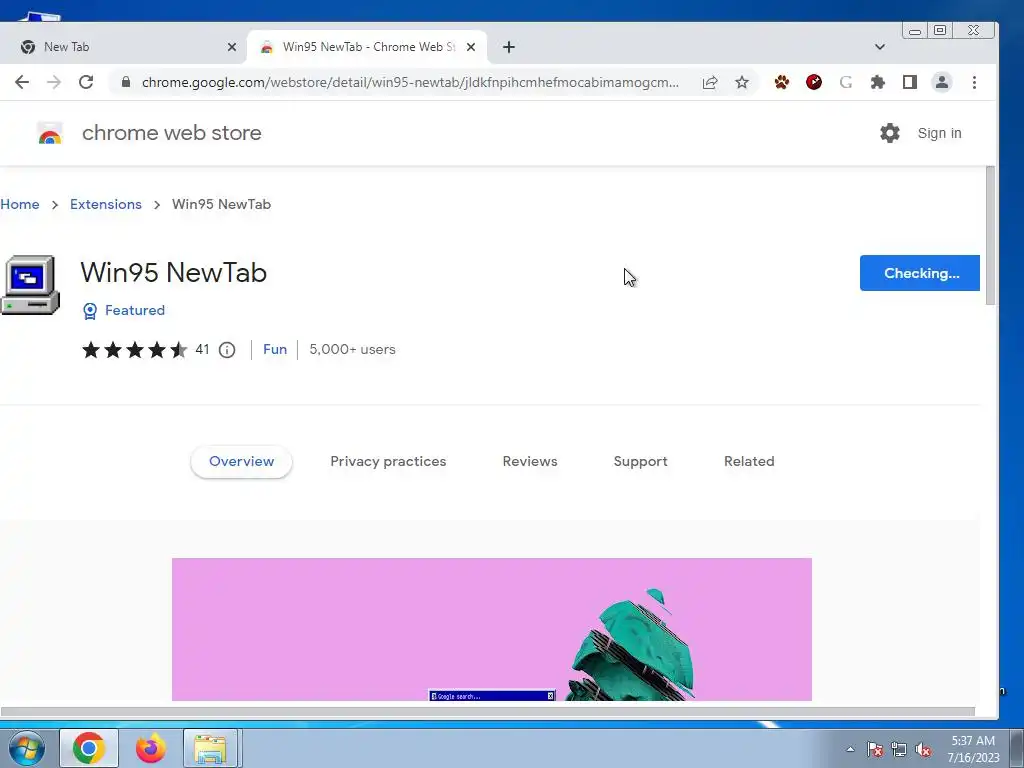Click the muted volume tray icon
Image resolution: width=1024 pixels, height=768 pixels.
pos(923,750)
